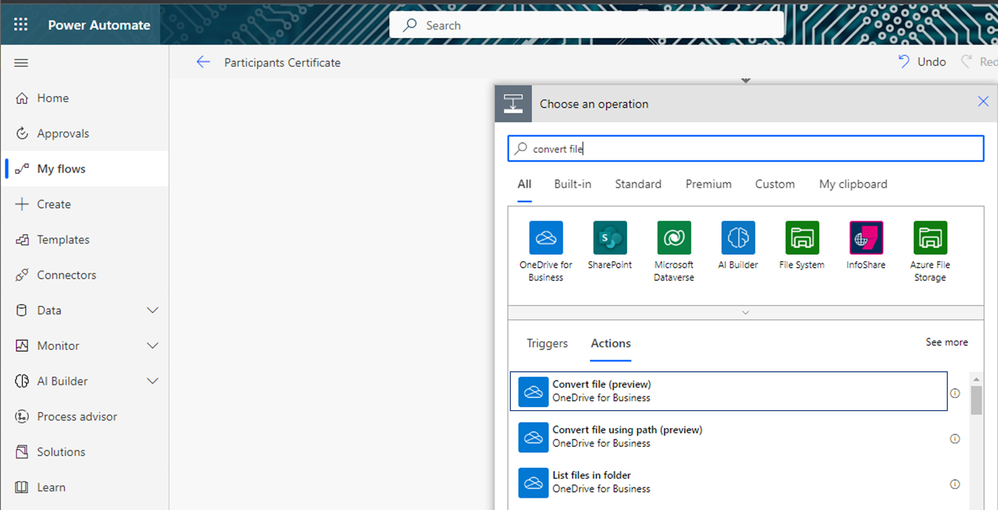Click the Participants Certificate flow title

tap(282, 62)
